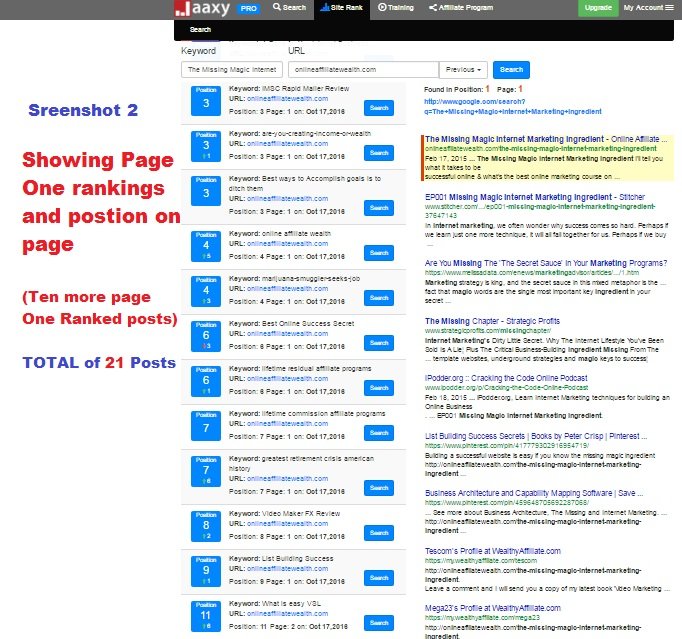682x639 pixels.
Task: Focus the URL input field
Action: pyautogui.click(x=363, y=70)
